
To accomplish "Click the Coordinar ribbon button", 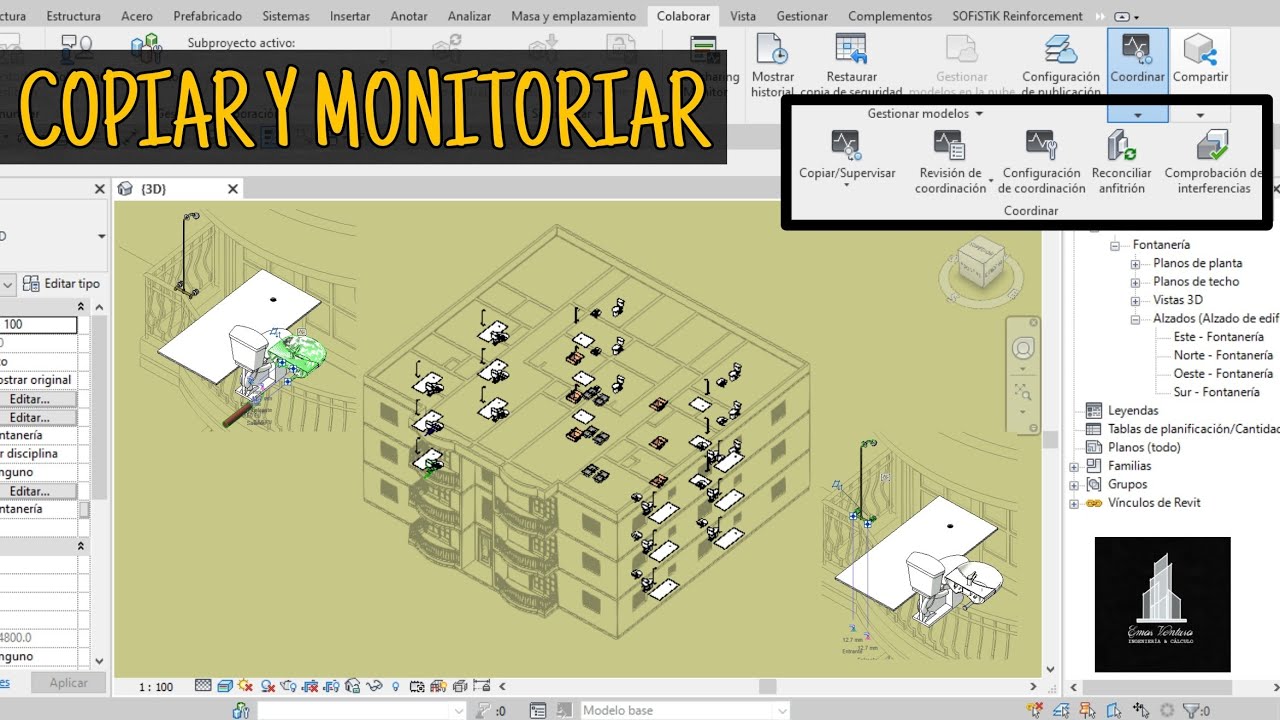I will (x=1137, y=60).
